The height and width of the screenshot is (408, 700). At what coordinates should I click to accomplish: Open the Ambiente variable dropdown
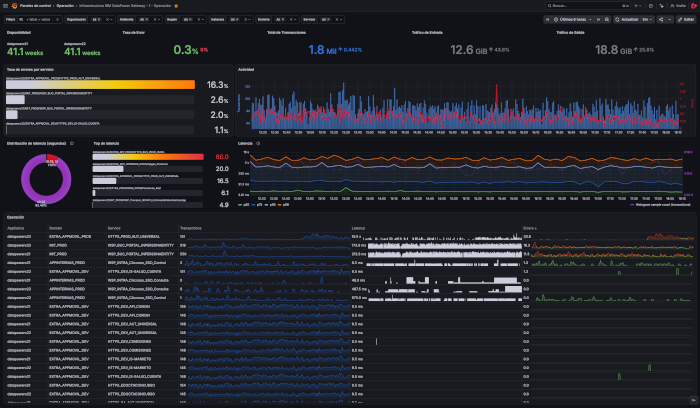coord(159,20)
